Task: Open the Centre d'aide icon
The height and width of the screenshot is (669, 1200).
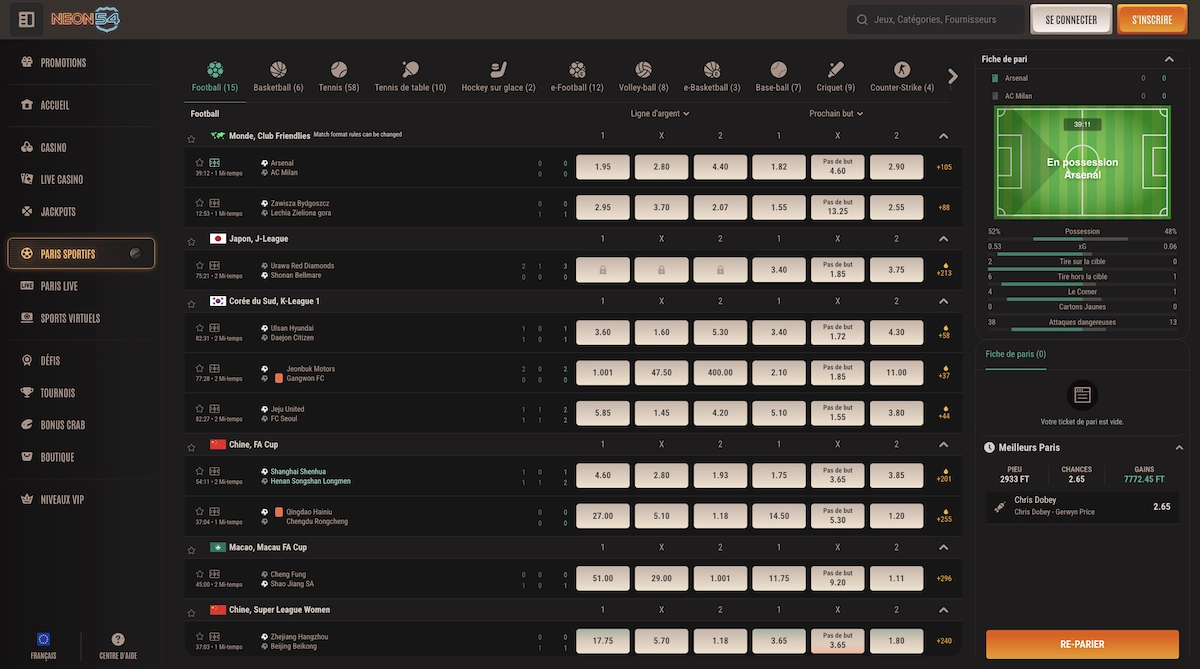Action: pyautogui.click(x=118, y=640)
